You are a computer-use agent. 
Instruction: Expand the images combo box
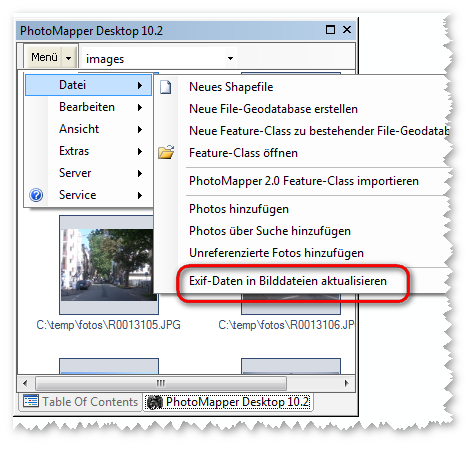click(230, 58)
